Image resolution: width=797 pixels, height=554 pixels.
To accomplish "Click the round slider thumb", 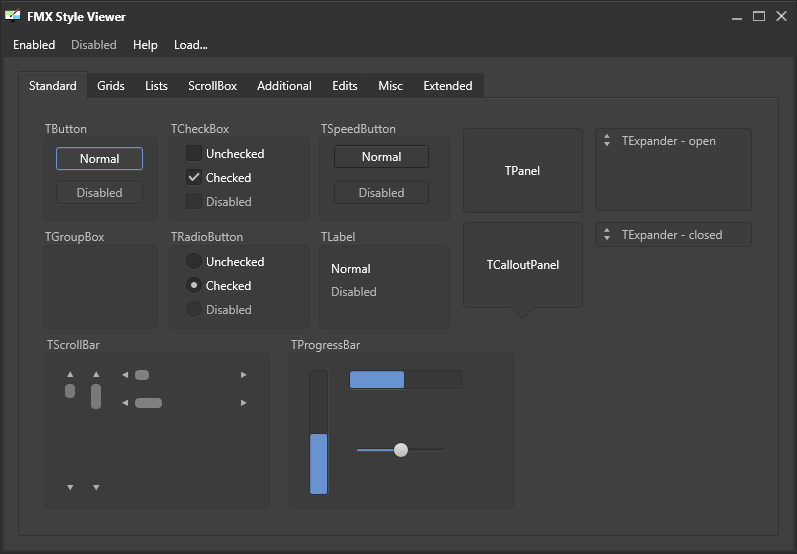I will [401, 450].
